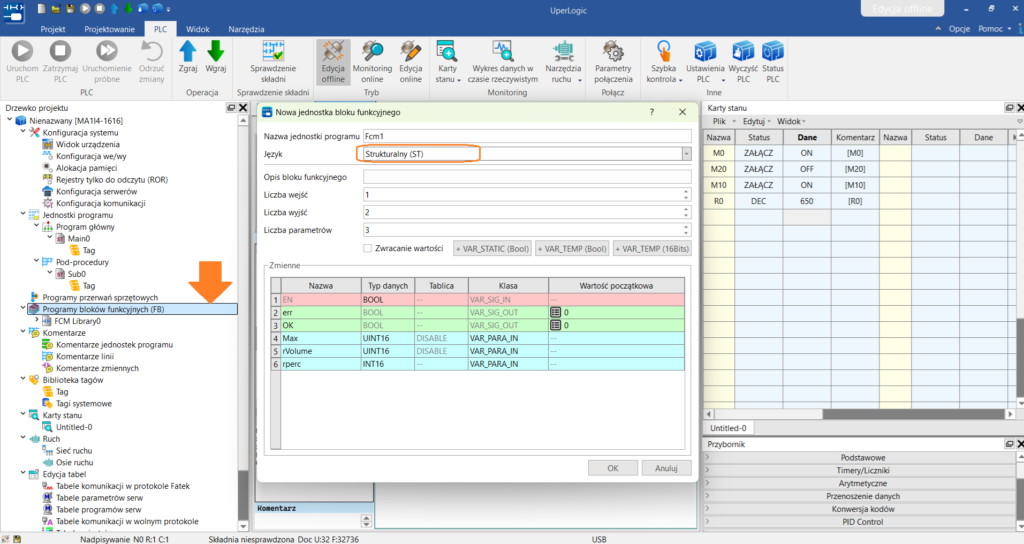The width and height of the screenshot is (1024, 544).
Task: Click the Karty stanu horizontal scrollbar
Action: tap(914, 414)
